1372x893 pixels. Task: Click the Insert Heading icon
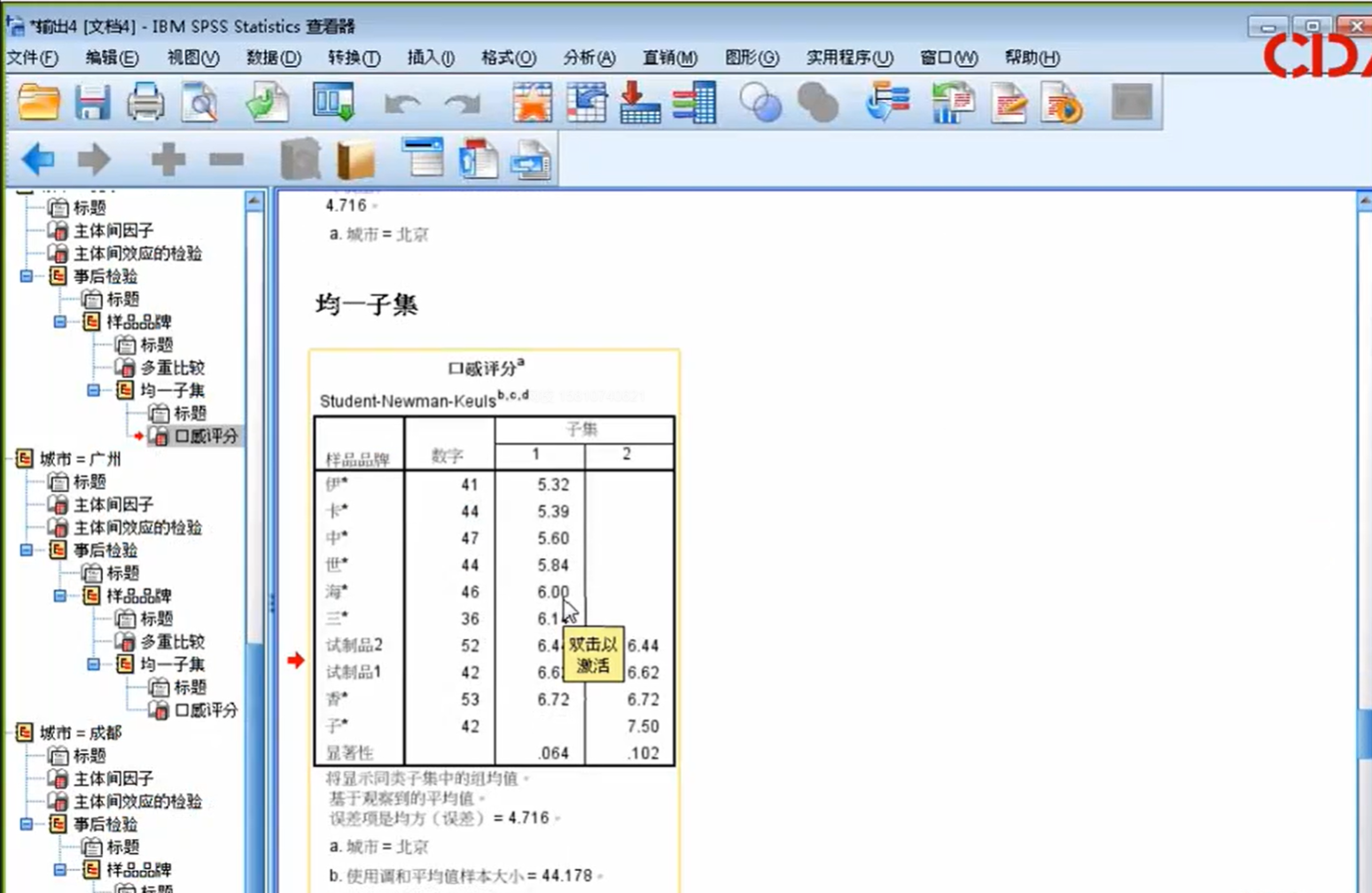(x=423, y=158)
